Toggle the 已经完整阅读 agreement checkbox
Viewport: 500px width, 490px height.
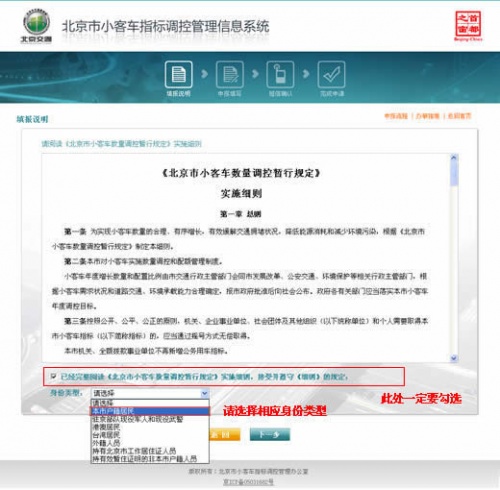coord(53,376)
